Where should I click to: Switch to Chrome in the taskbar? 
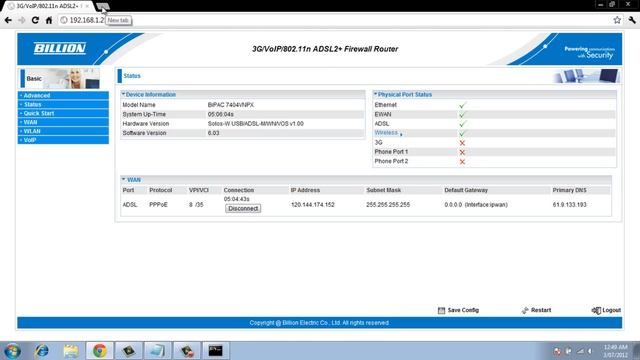tap(100, 351)
